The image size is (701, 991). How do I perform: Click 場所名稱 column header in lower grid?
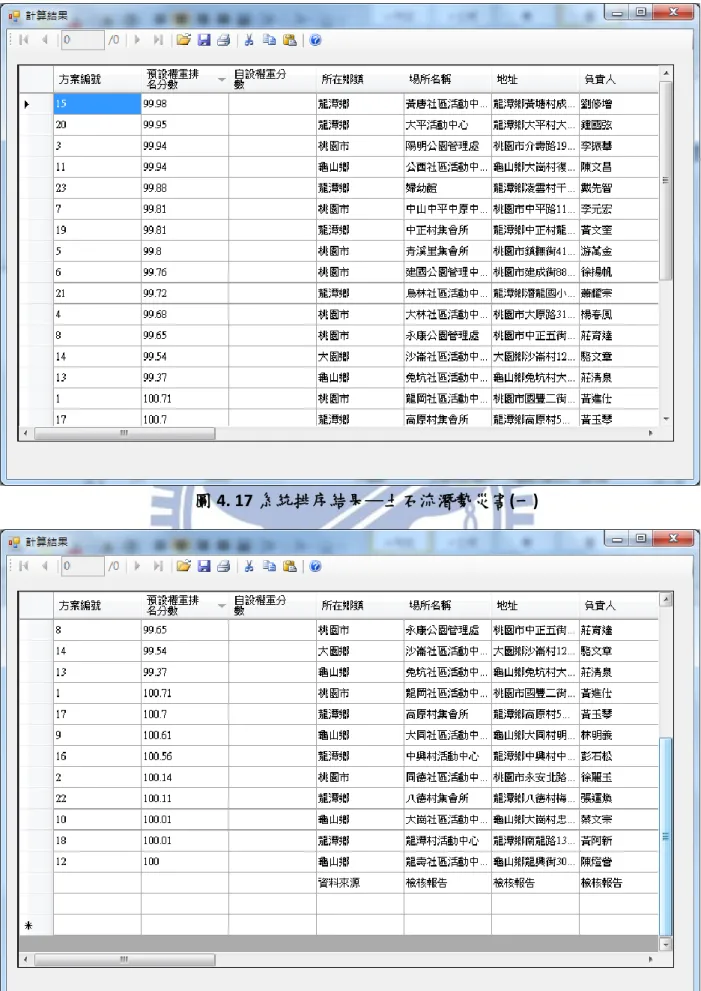[448, 605]
